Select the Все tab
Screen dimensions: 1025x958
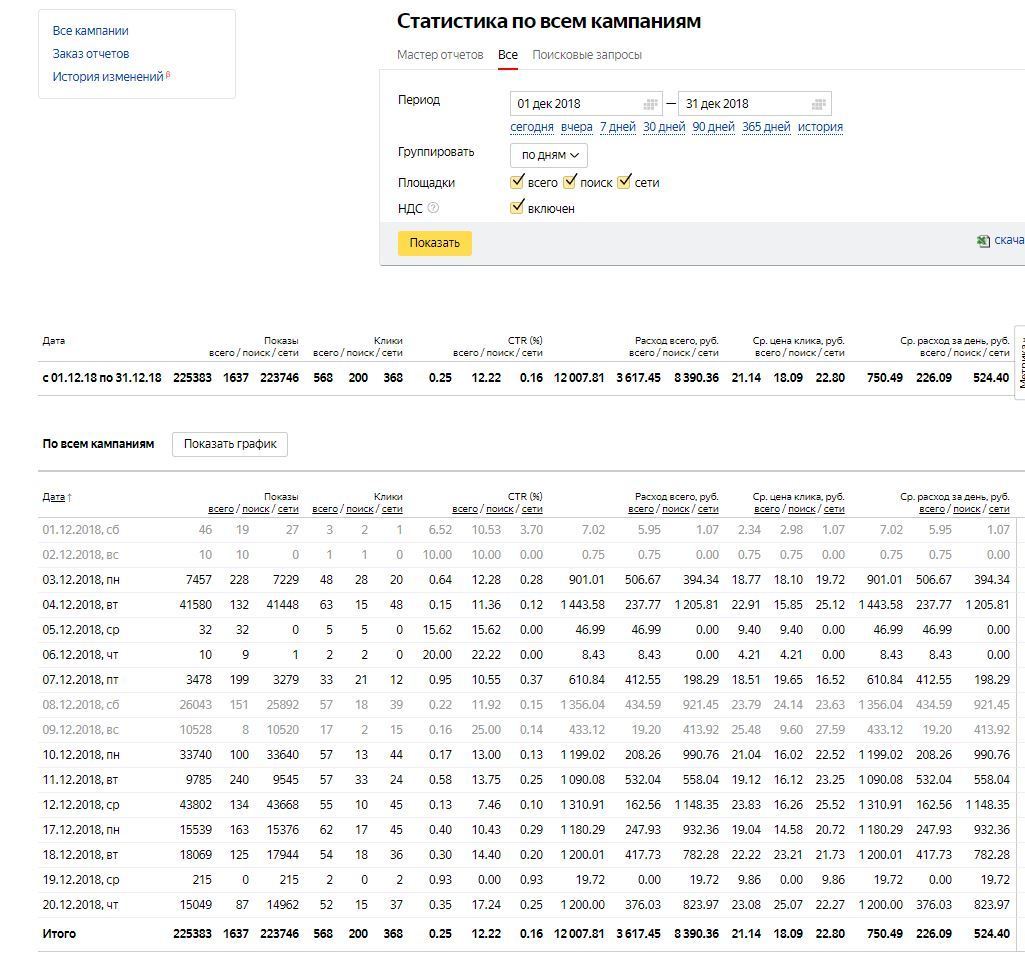coord(508,55)
